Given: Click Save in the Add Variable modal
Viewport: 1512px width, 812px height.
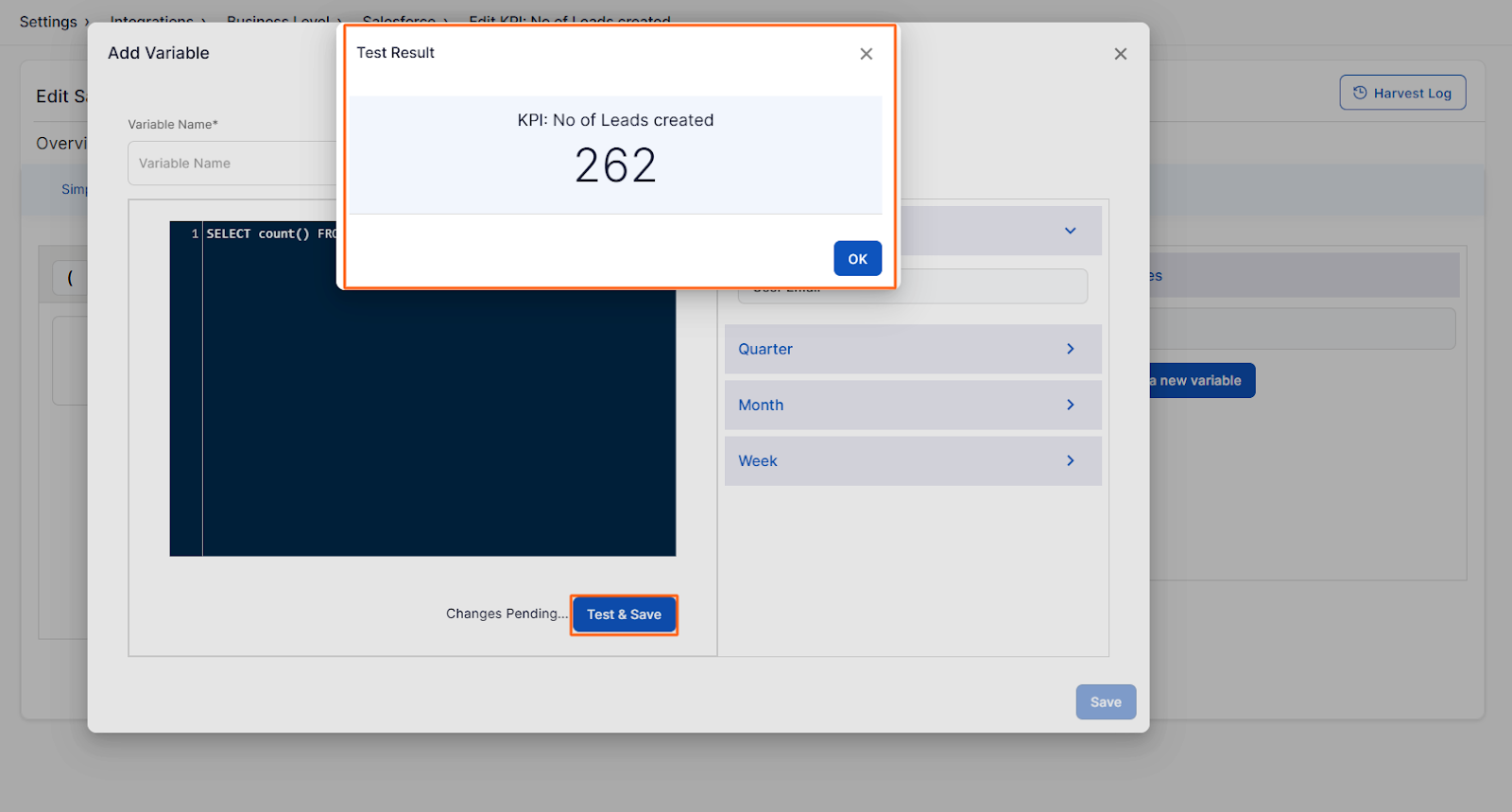Looking at the screenshot, I should click(x=1106, y=701).
